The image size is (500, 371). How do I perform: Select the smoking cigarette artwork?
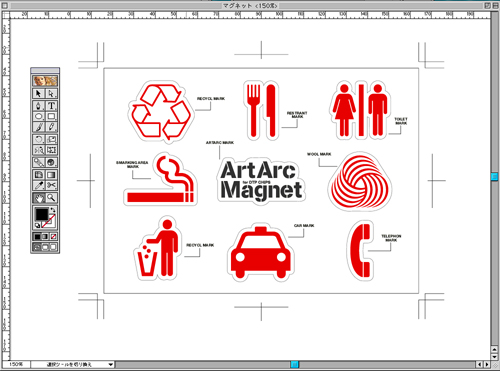(x=160, y=179)
